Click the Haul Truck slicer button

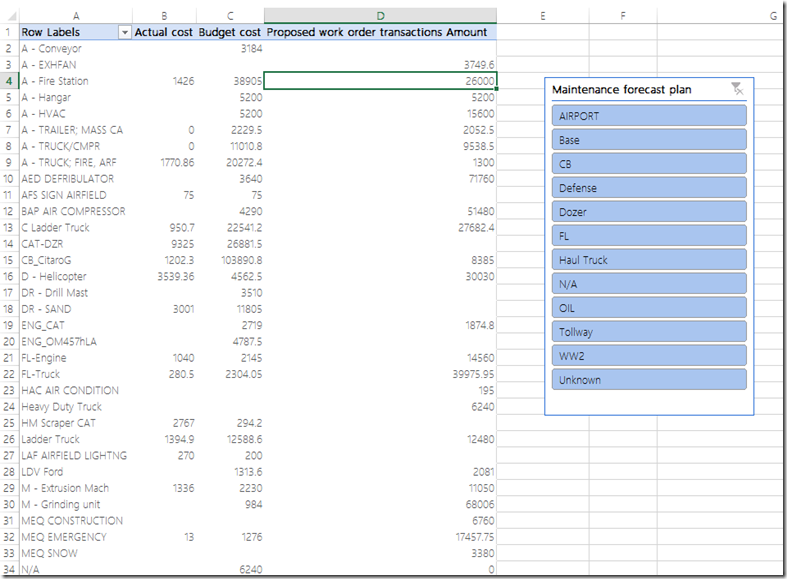[649, 260]
